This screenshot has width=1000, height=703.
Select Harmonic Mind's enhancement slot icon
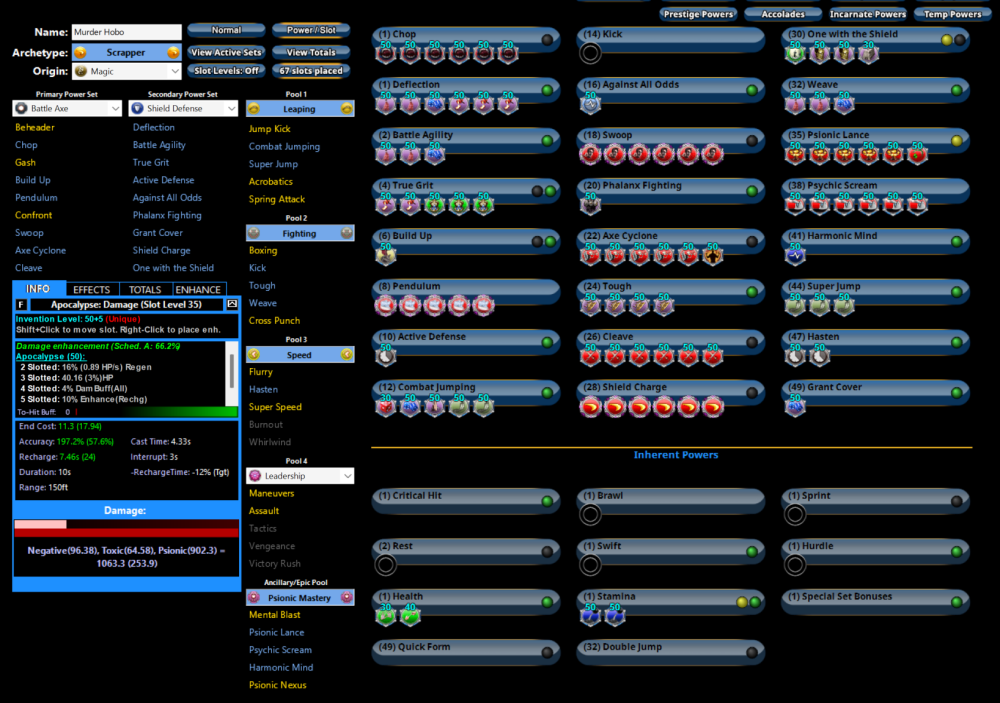[x=794, y=255]
